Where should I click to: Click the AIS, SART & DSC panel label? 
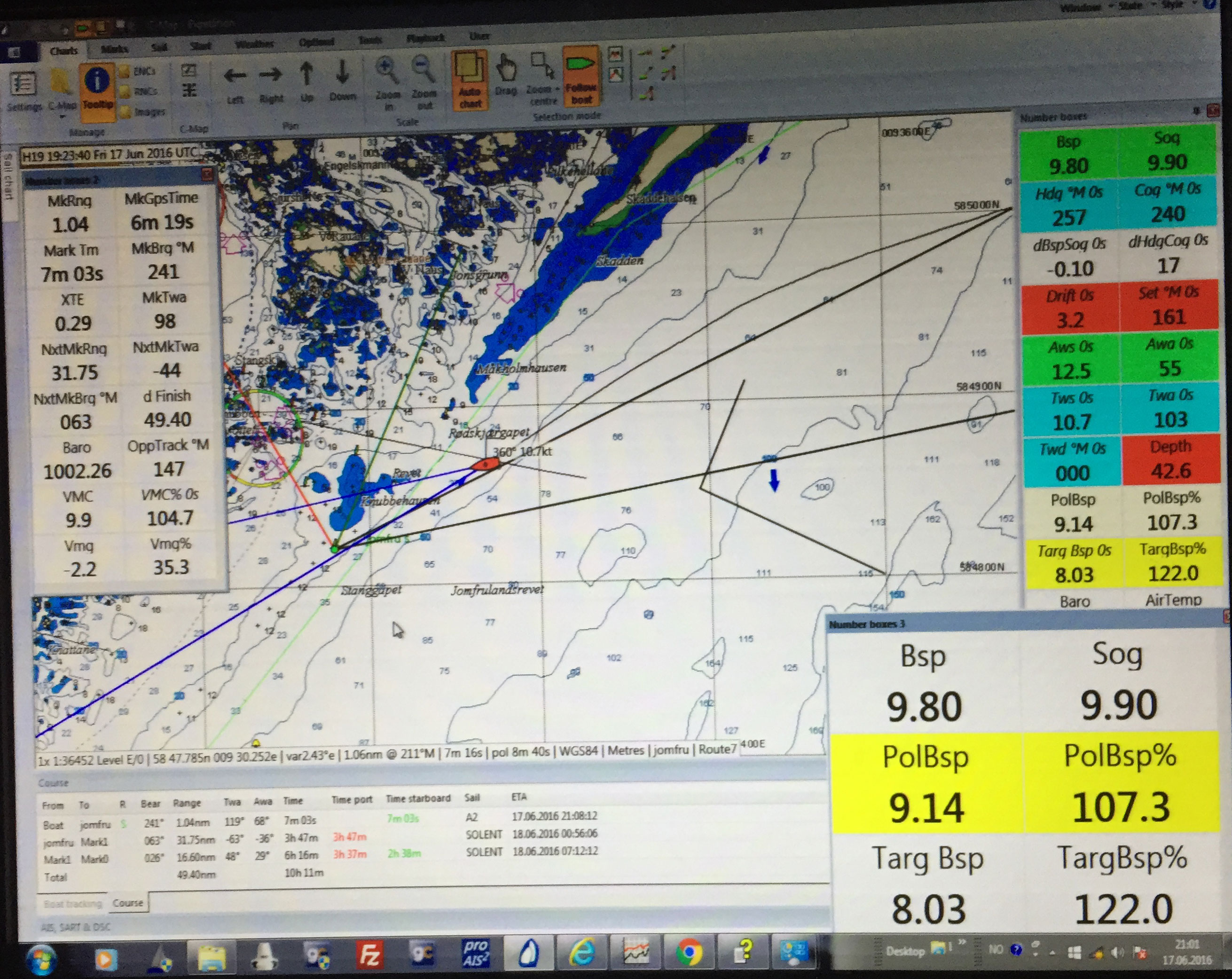[75, 926]
